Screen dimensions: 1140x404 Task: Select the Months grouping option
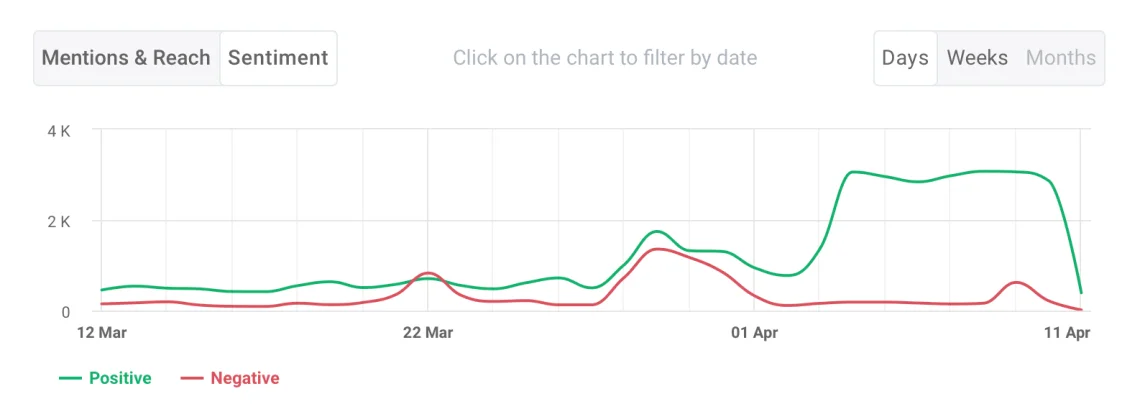(1061, 58)
